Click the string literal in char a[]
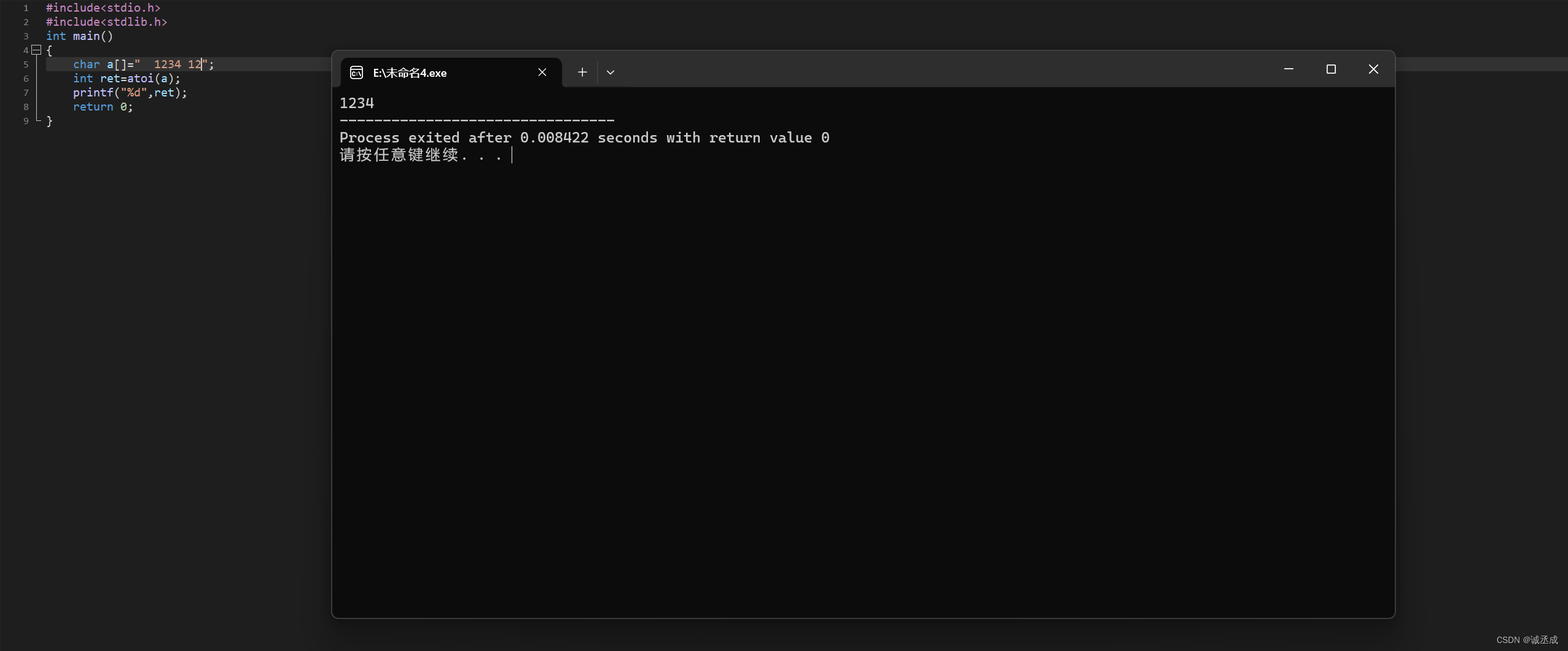Image resolution: width=1568 pixels, height=651 pixels. (x=174, y=64)
